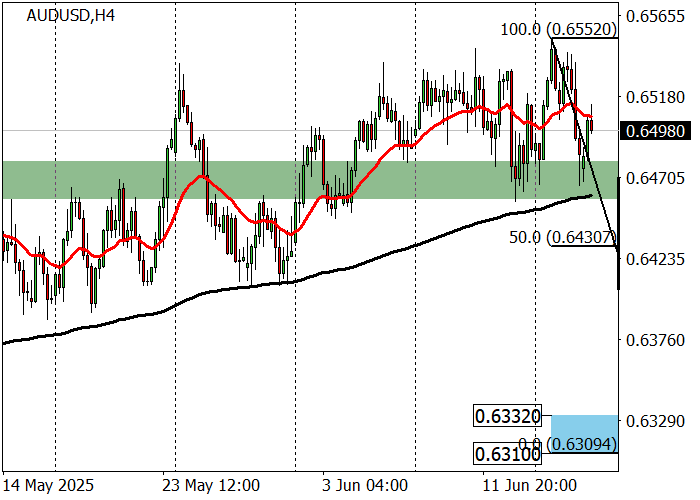Click the 0.63320 price label box
This screenshot has width=700, height=500.
(x=508, y=417)
